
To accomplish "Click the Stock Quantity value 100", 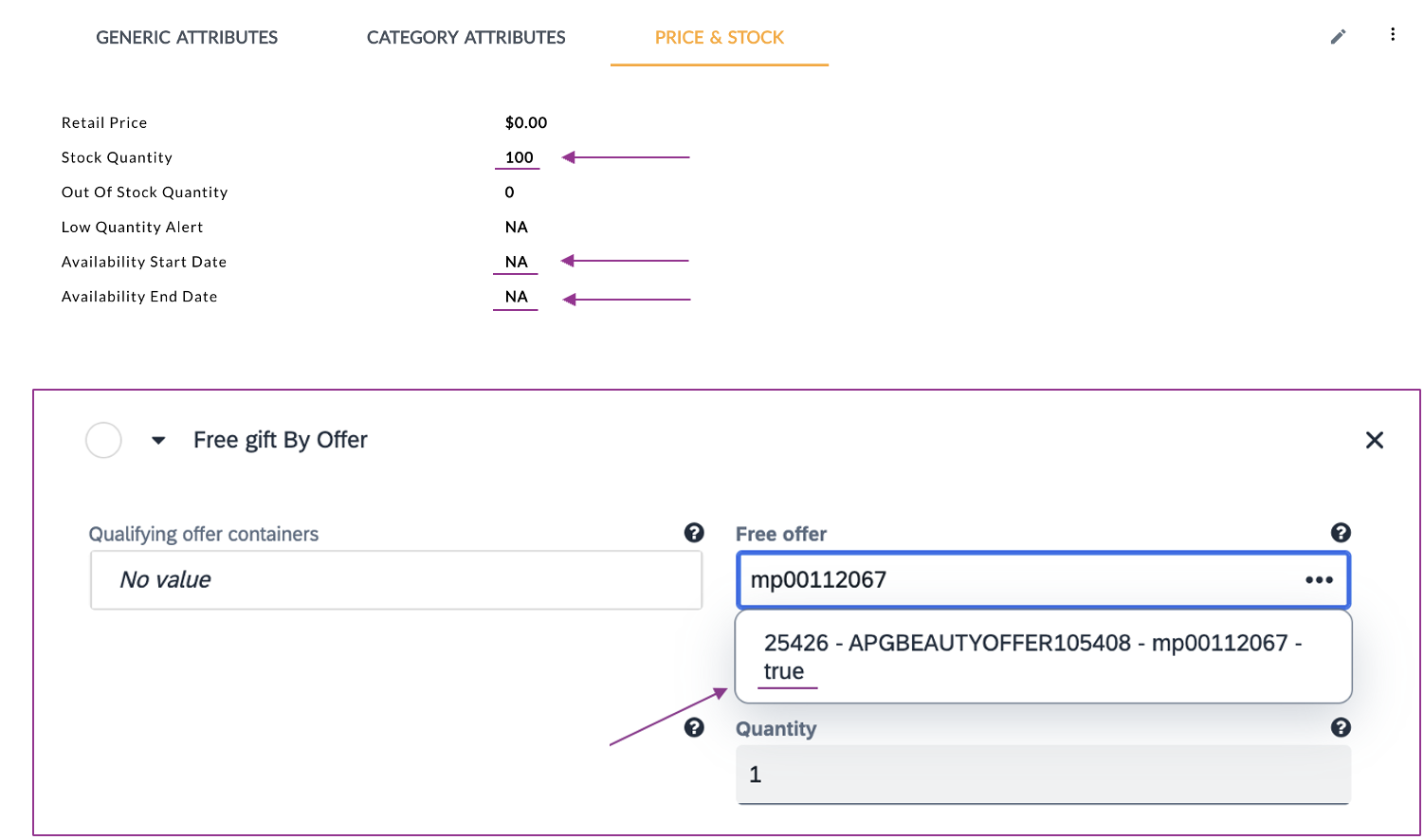I will tap(519, 157).
